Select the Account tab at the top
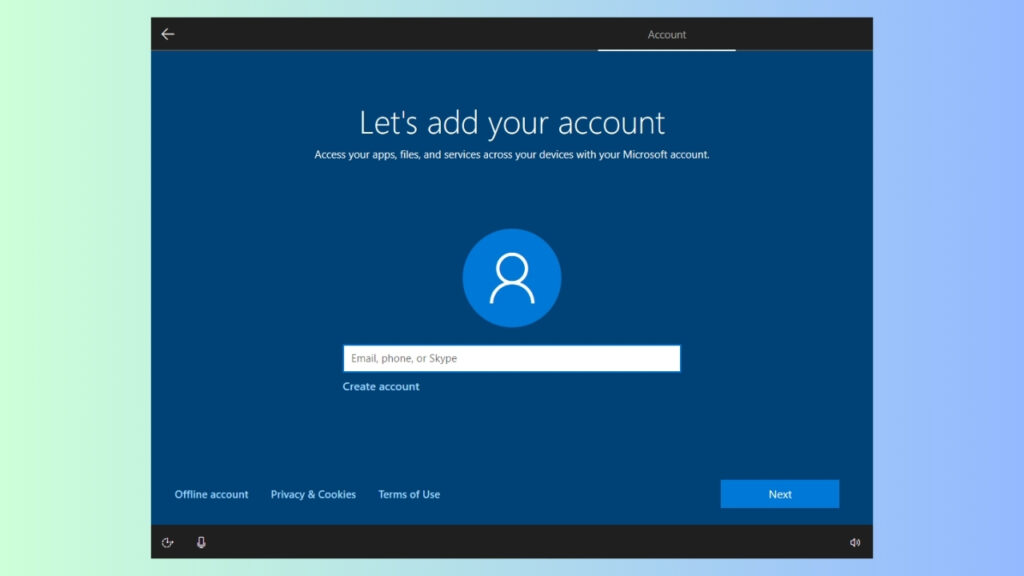Image resolution: width=1024 pixels, height=576 pixels. point(666,34)
